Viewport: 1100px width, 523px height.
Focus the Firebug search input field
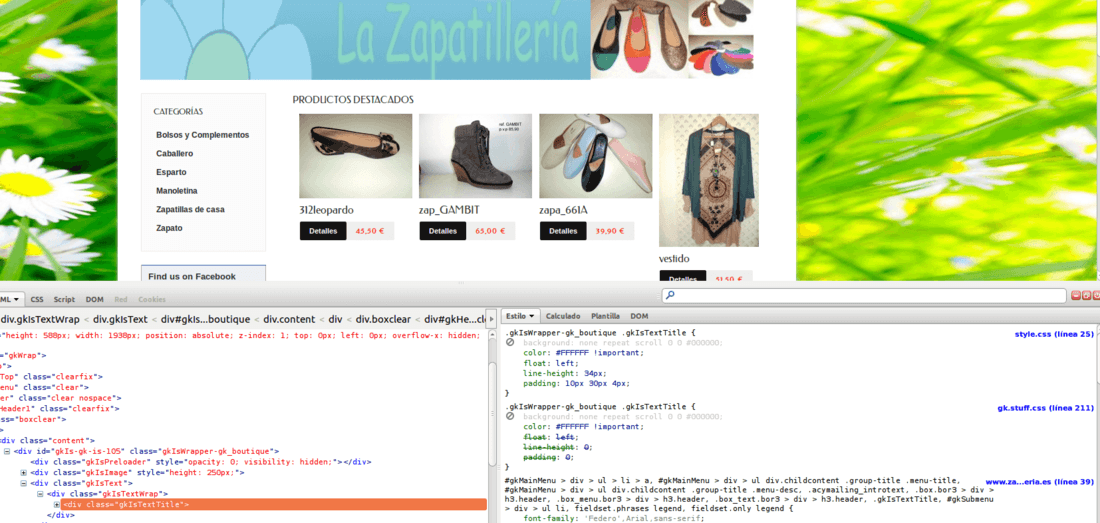coord(865,296)
